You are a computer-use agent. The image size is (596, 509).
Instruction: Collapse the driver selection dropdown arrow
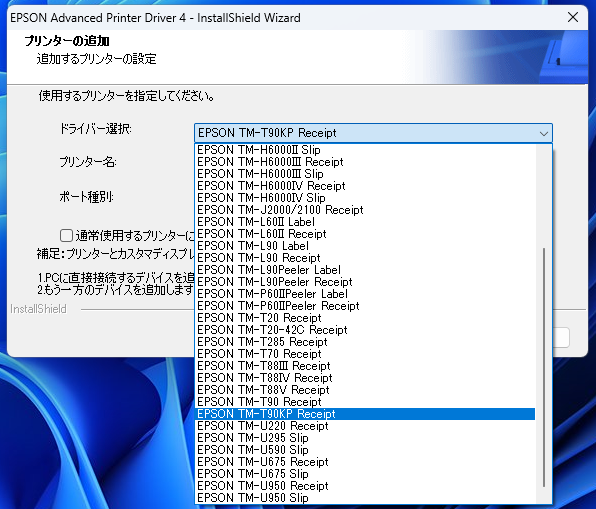(x=544, y=133)
